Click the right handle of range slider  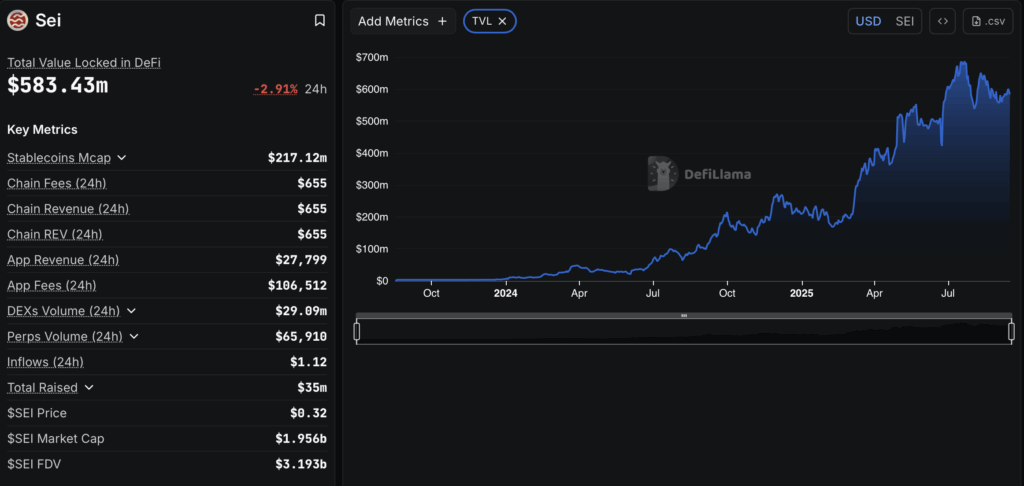[1012, 332]
